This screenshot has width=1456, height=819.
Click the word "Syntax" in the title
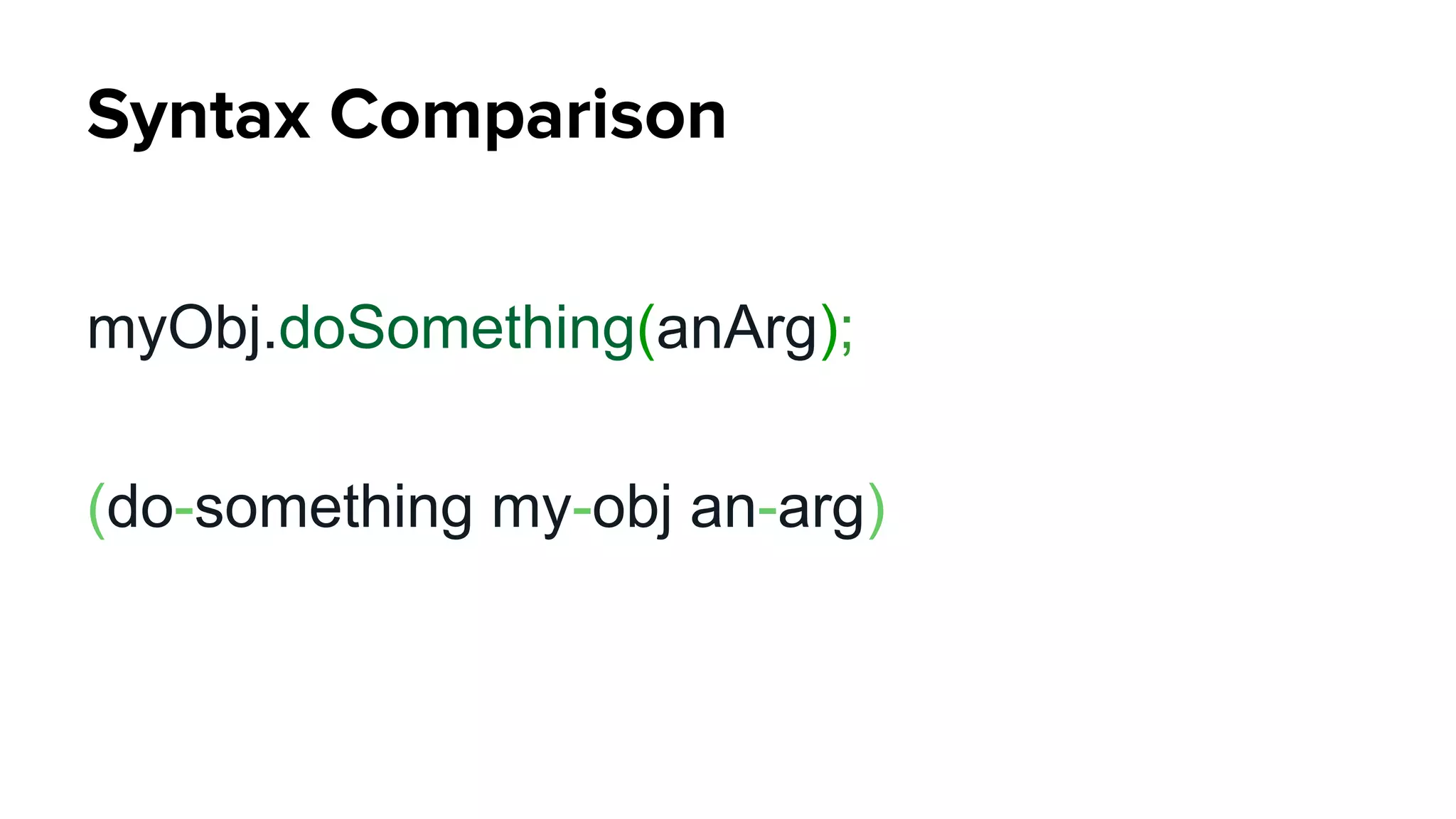[198, 117]
